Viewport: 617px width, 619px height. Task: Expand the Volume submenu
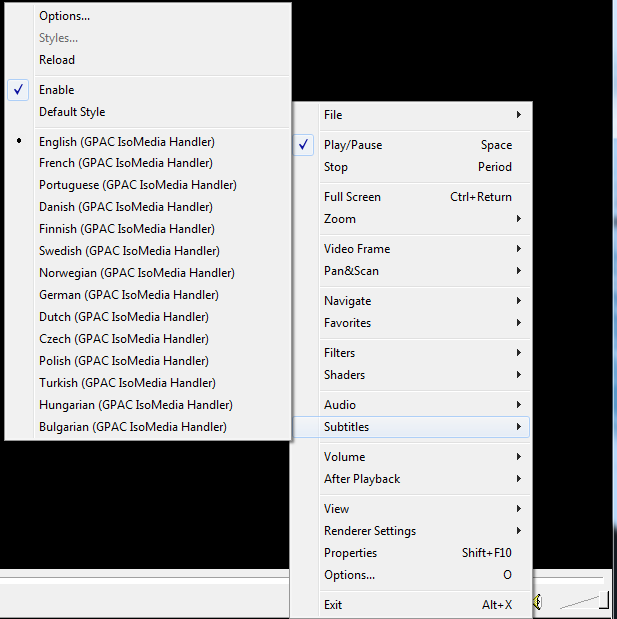[411, 457]
